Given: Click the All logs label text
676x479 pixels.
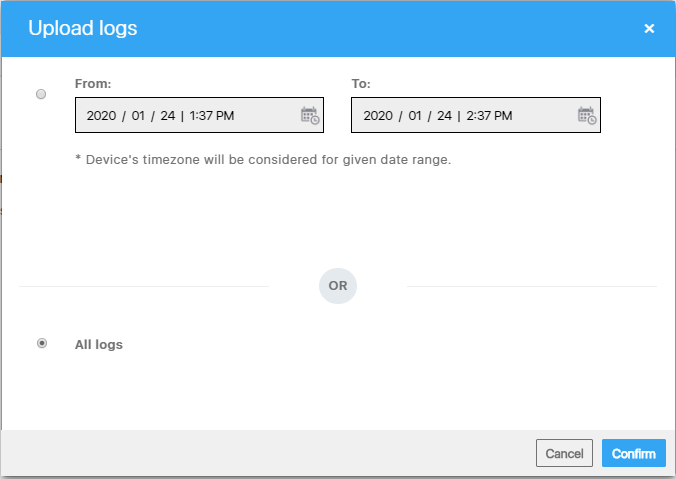Looking at the screenshot, I should (x=99, y=344).
